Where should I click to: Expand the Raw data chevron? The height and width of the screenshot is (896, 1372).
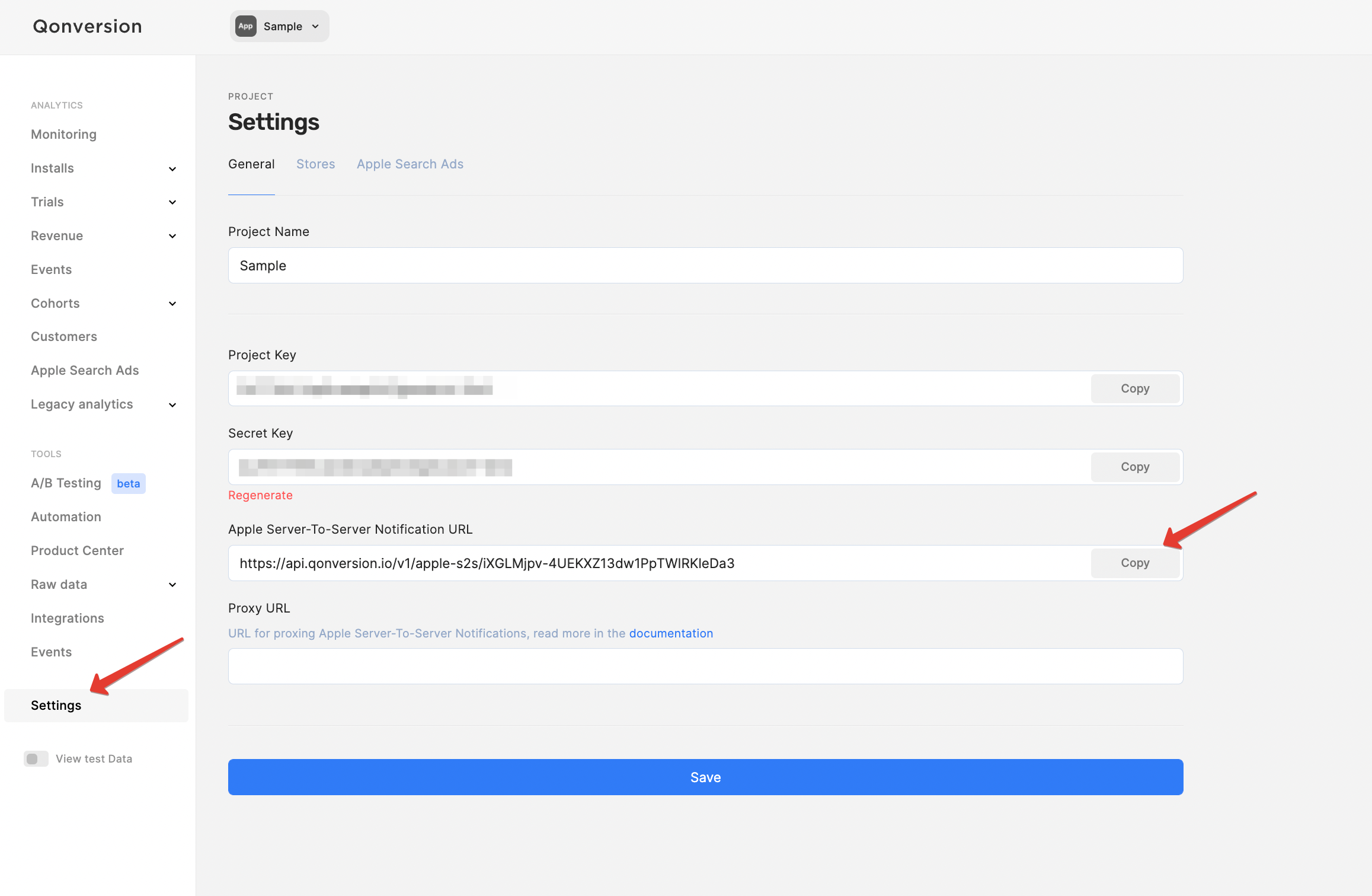172,585
